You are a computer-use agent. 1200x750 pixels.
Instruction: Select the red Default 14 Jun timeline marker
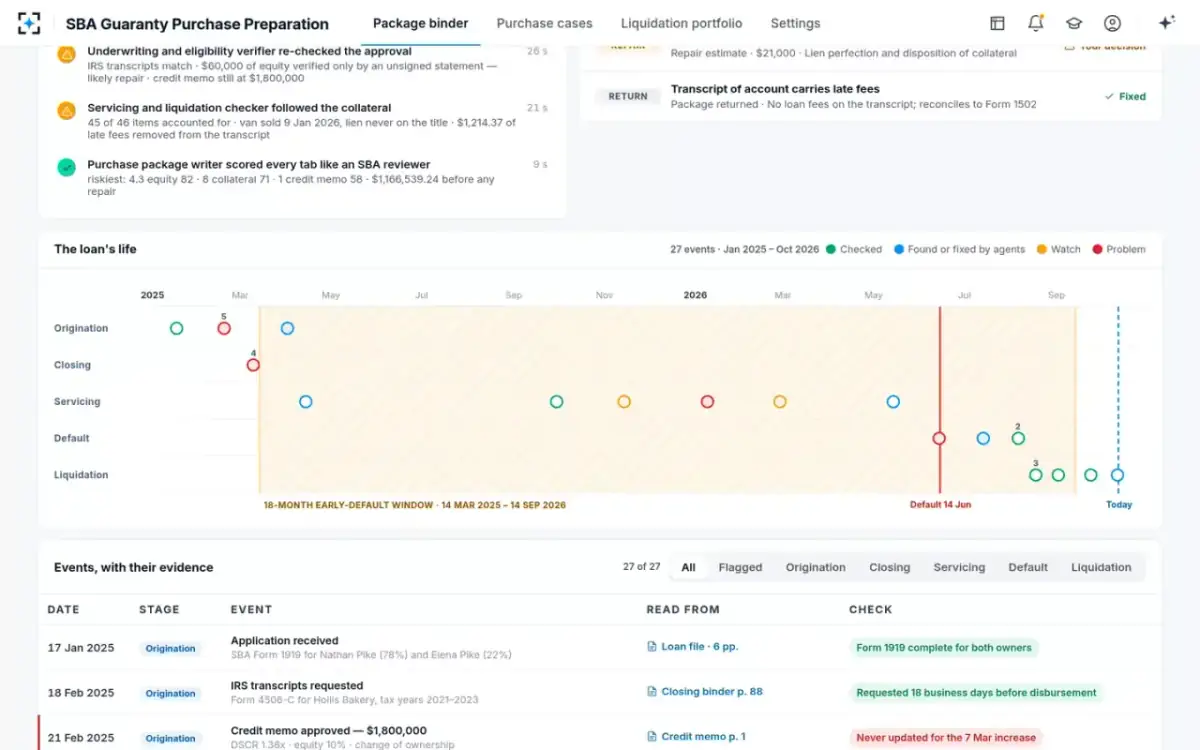[939, 438]
